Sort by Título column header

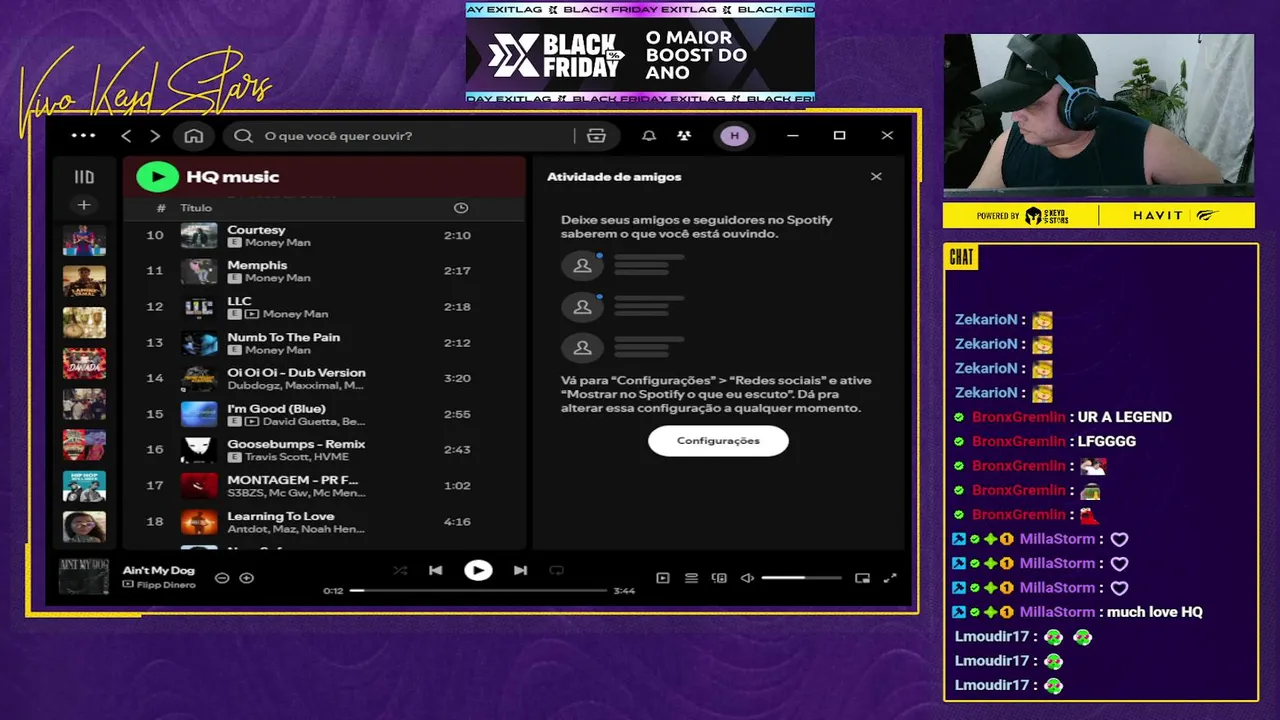(x=196, y=208)
